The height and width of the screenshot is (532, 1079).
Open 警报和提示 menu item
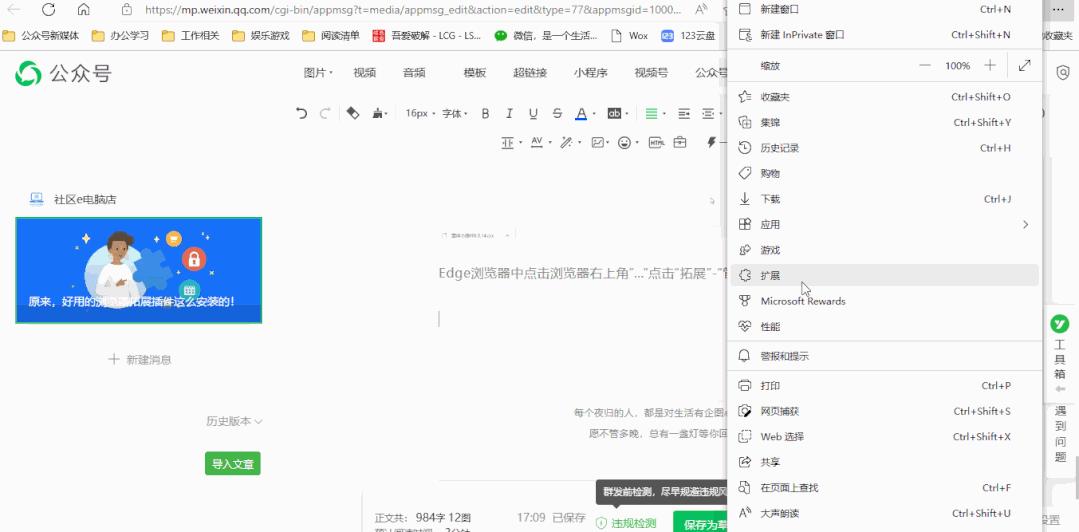click(x=884, y=357)
